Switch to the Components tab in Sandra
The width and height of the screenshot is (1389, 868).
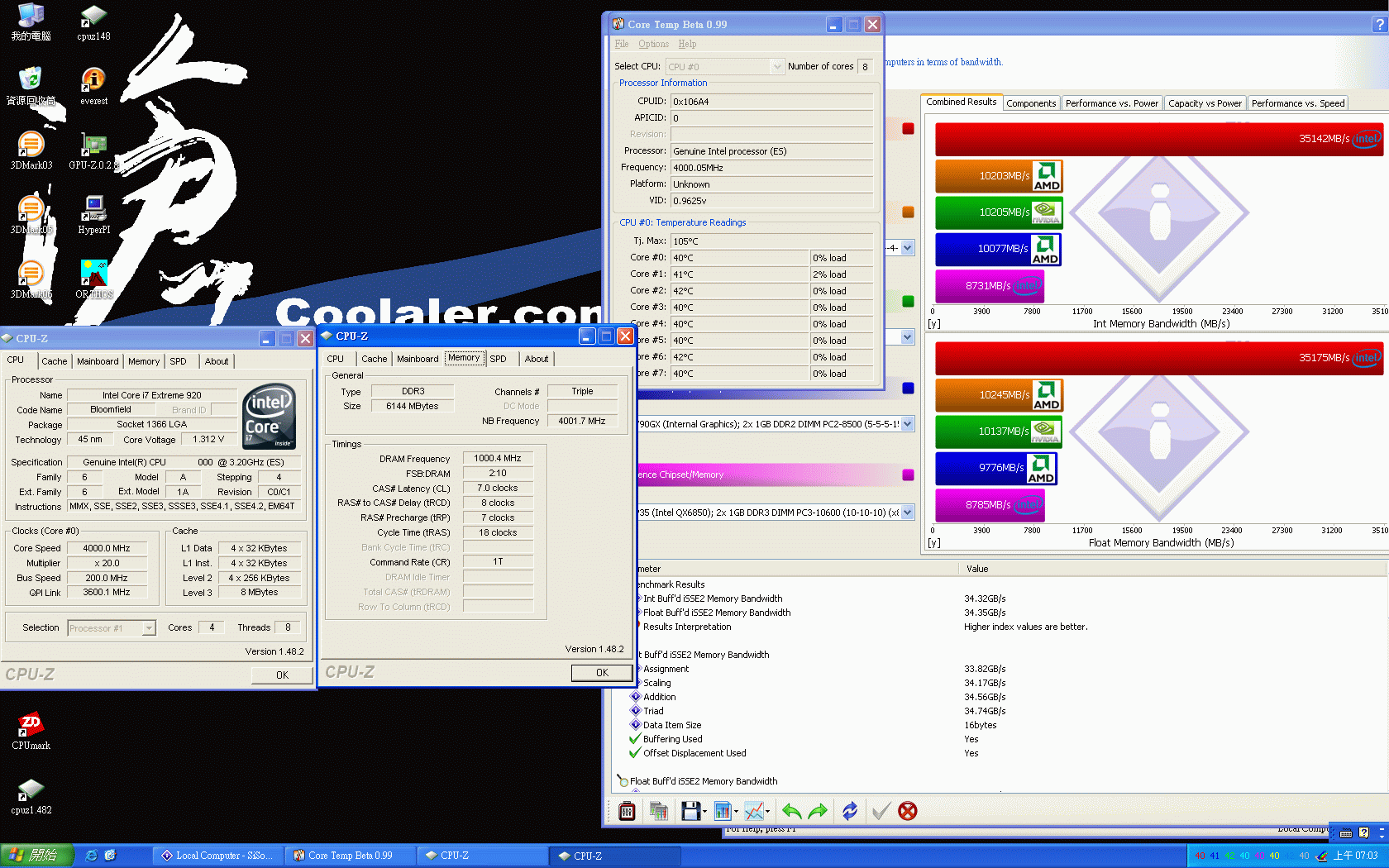[x=1031, y=103]
